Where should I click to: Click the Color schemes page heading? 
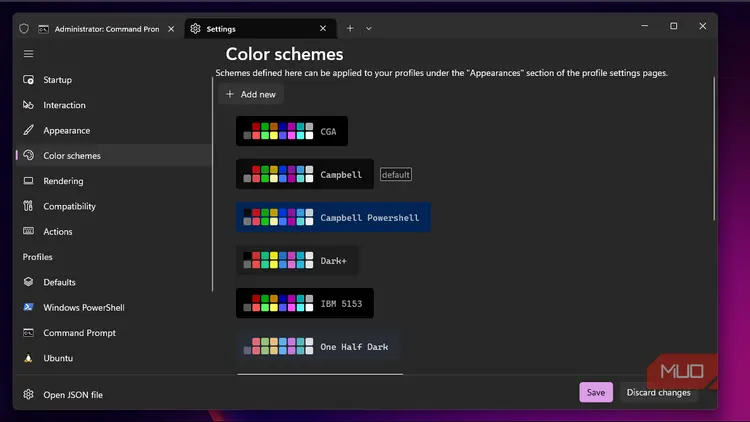pyautogui.click(x=284, y=54)
